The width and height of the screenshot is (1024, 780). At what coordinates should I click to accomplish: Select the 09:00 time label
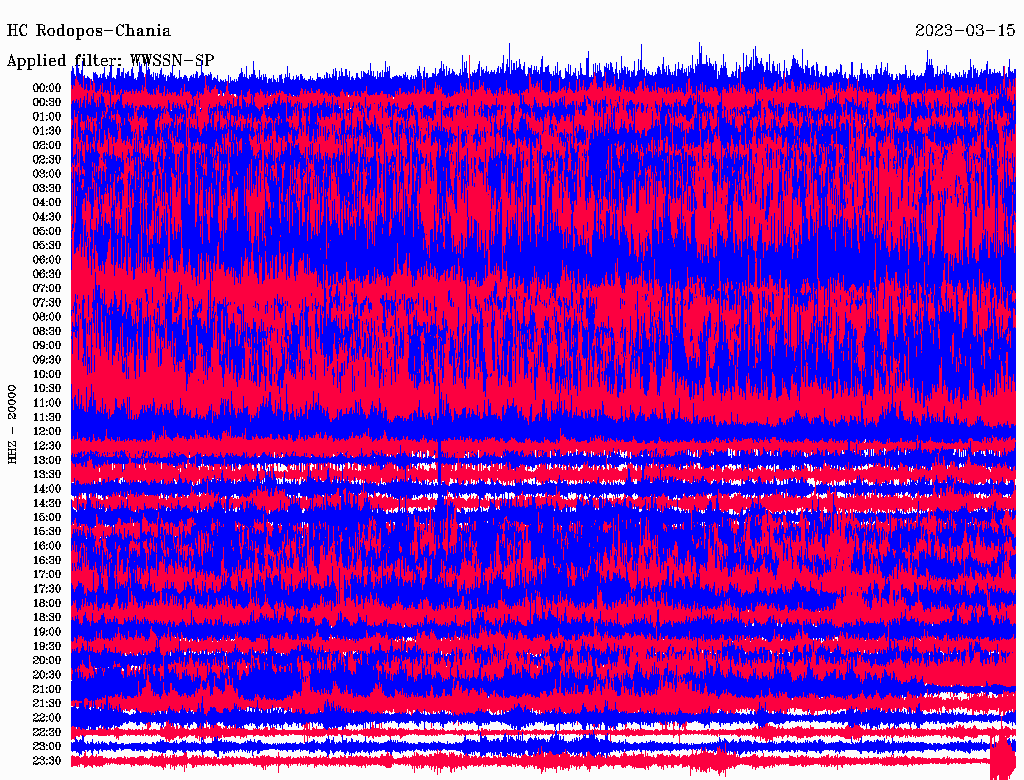47,345
